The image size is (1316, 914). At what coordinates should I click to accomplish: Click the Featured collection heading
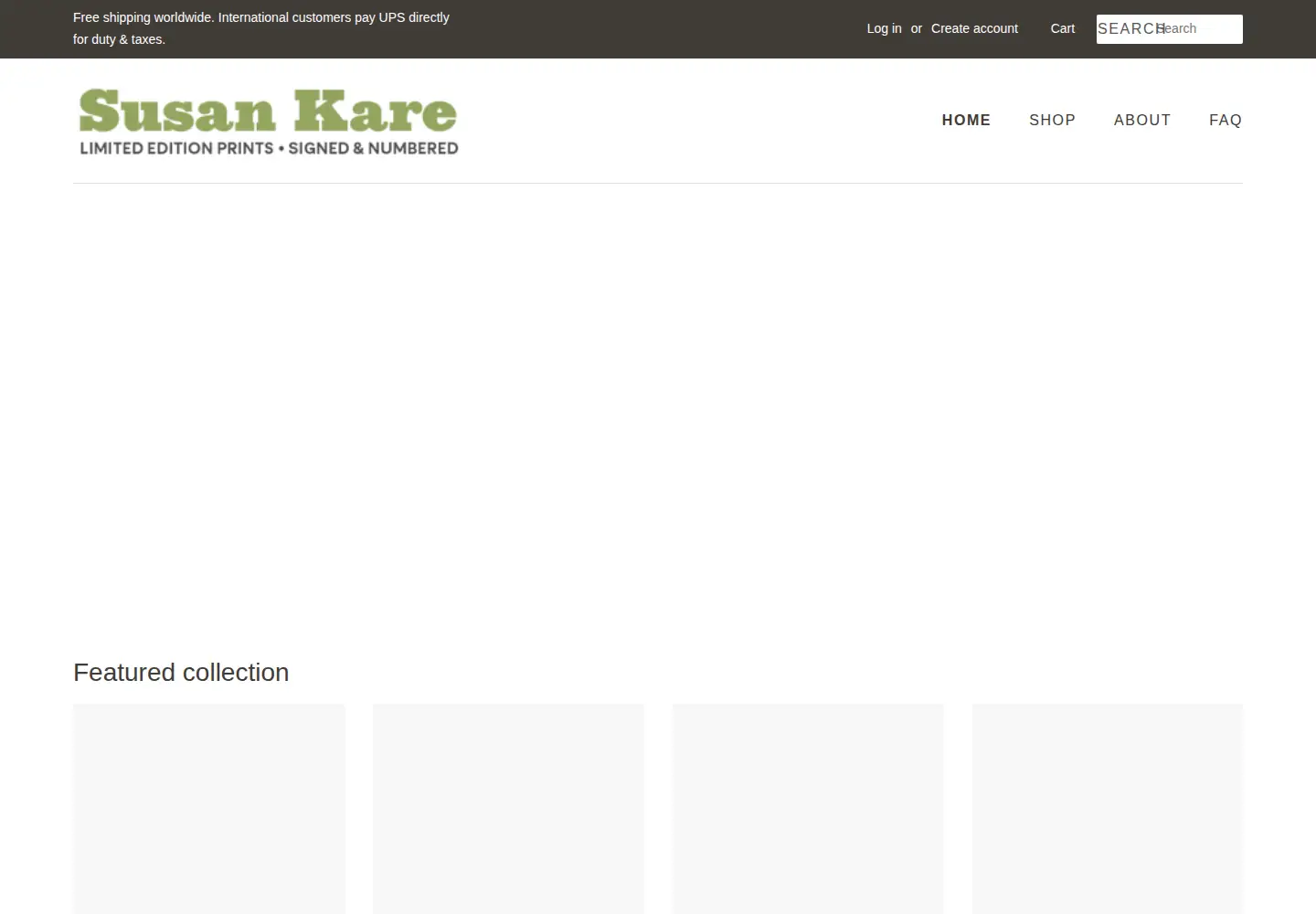coord(181,672)
